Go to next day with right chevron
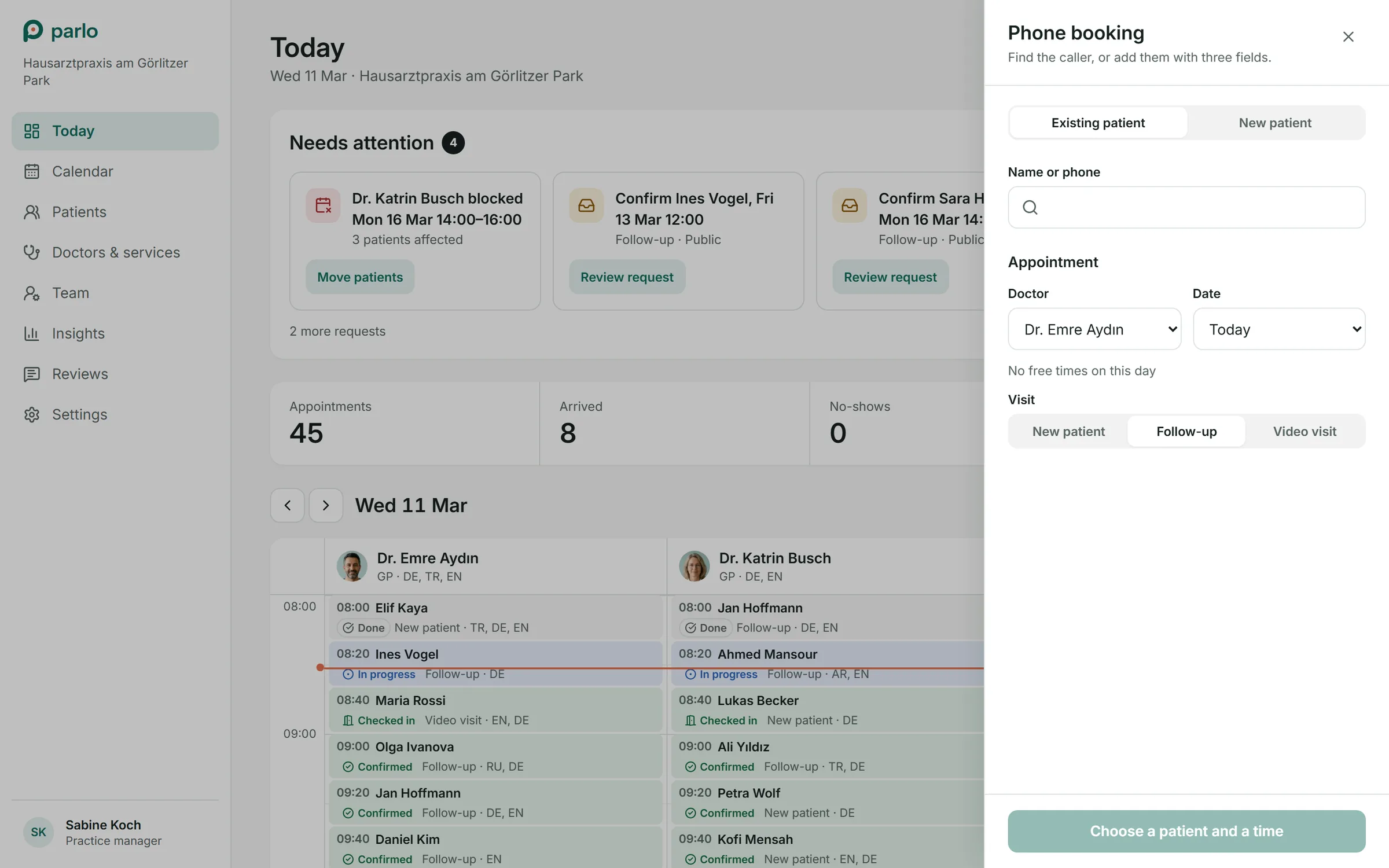Screen dimensions: 1389x868 coord(326,505)
